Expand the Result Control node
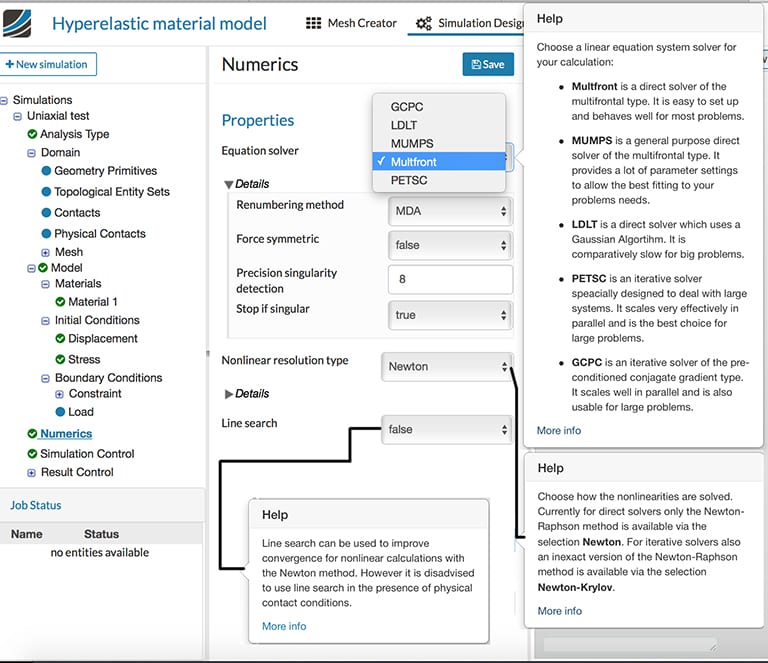 (31, 473)
